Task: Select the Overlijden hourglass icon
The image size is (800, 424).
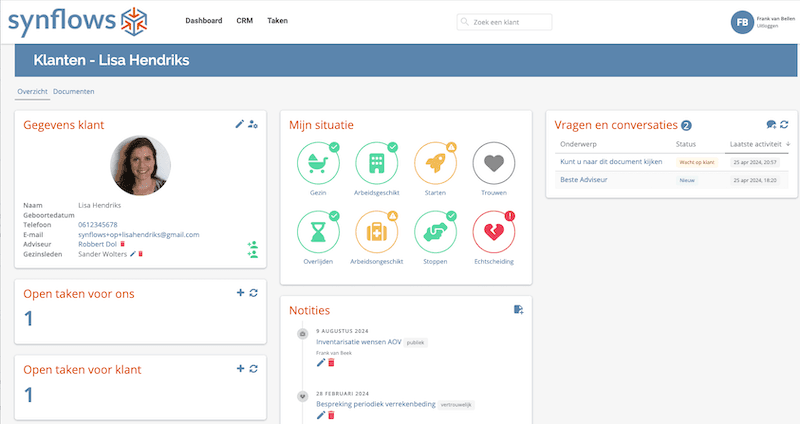Action: (318, 232)
